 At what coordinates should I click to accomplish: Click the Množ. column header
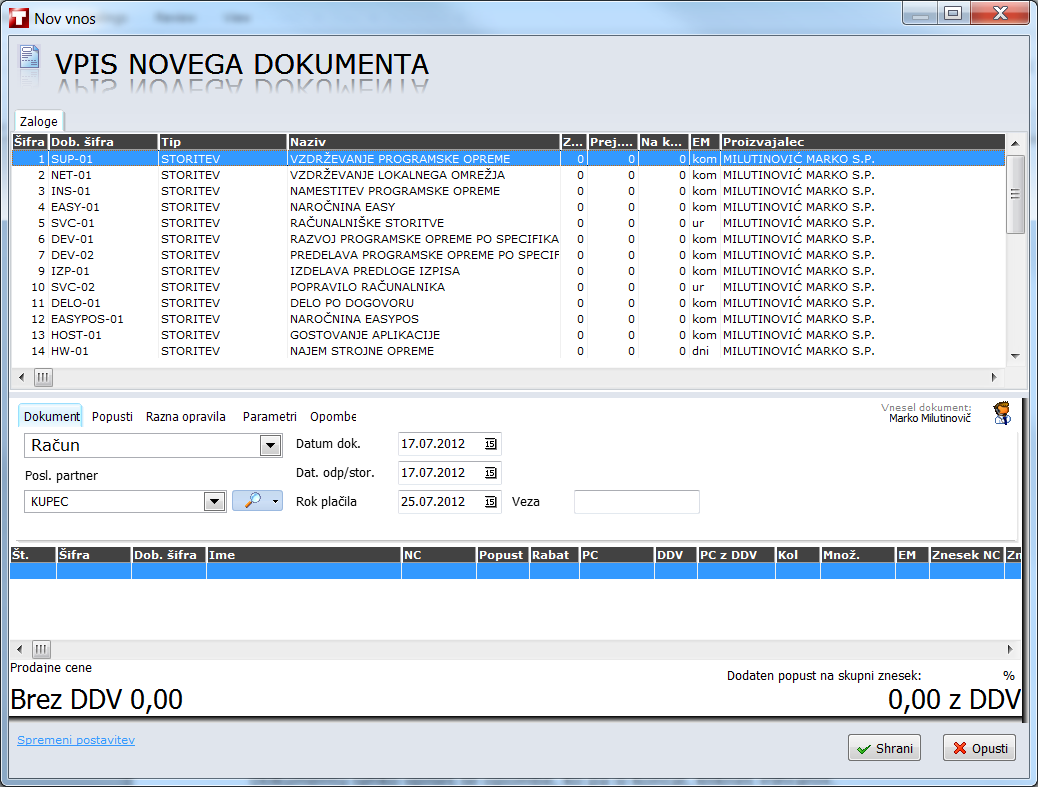coord(857,555)
